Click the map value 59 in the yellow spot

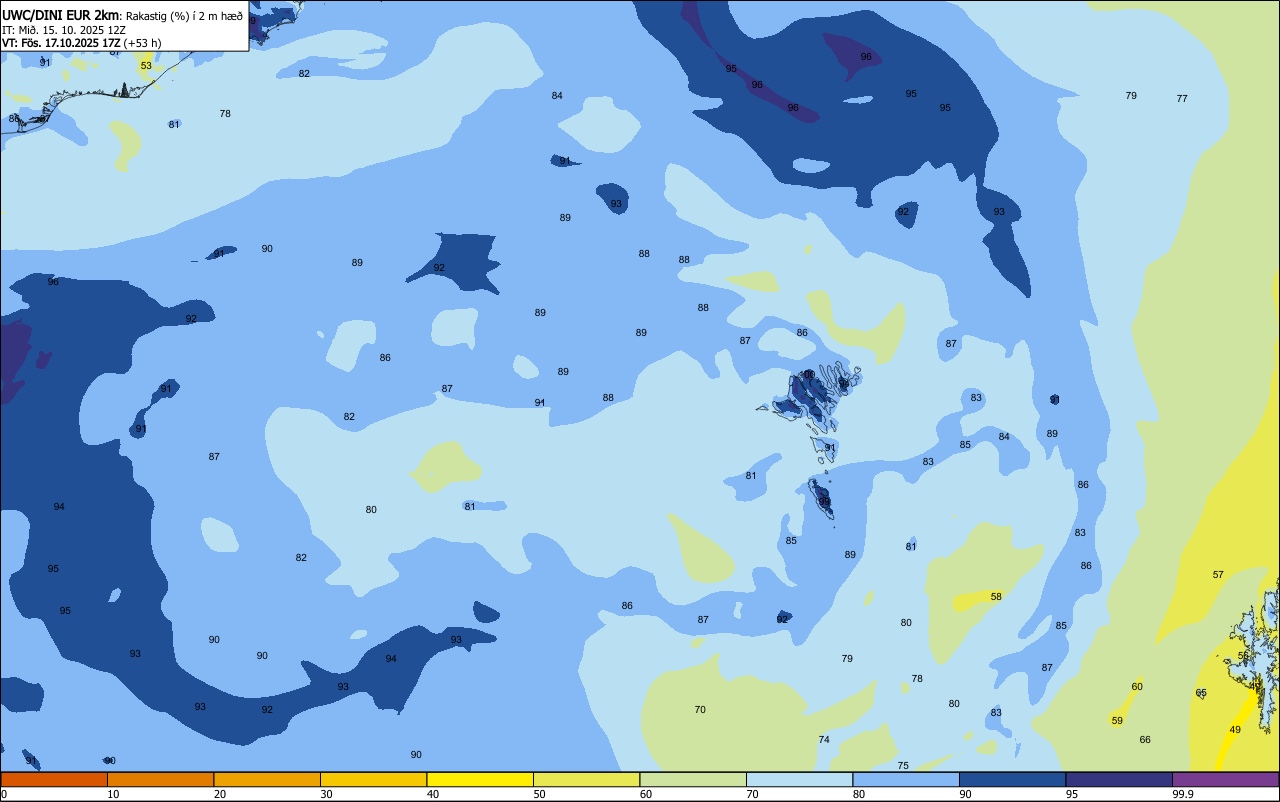[1117, 721]
